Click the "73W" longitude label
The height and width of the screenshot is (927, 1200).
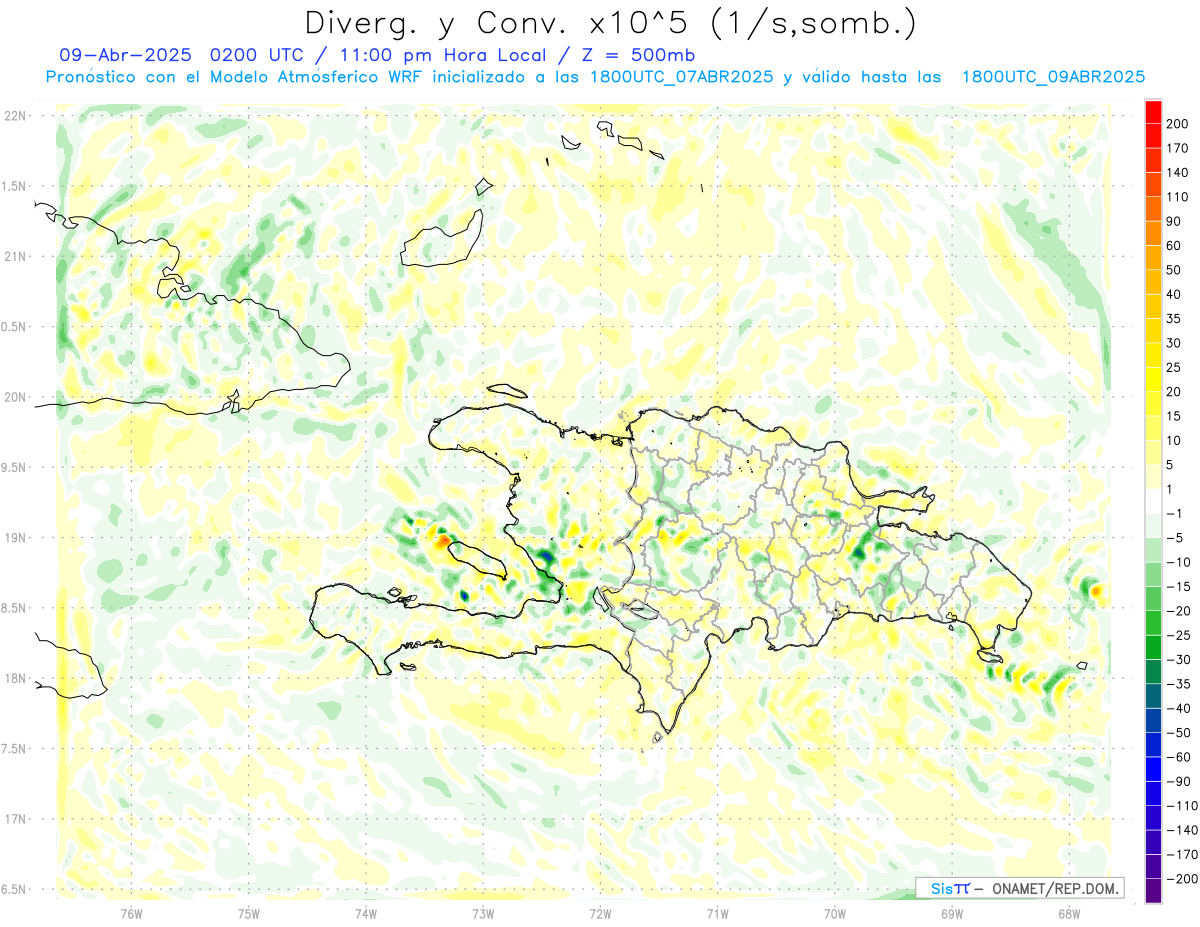[483, 913]
